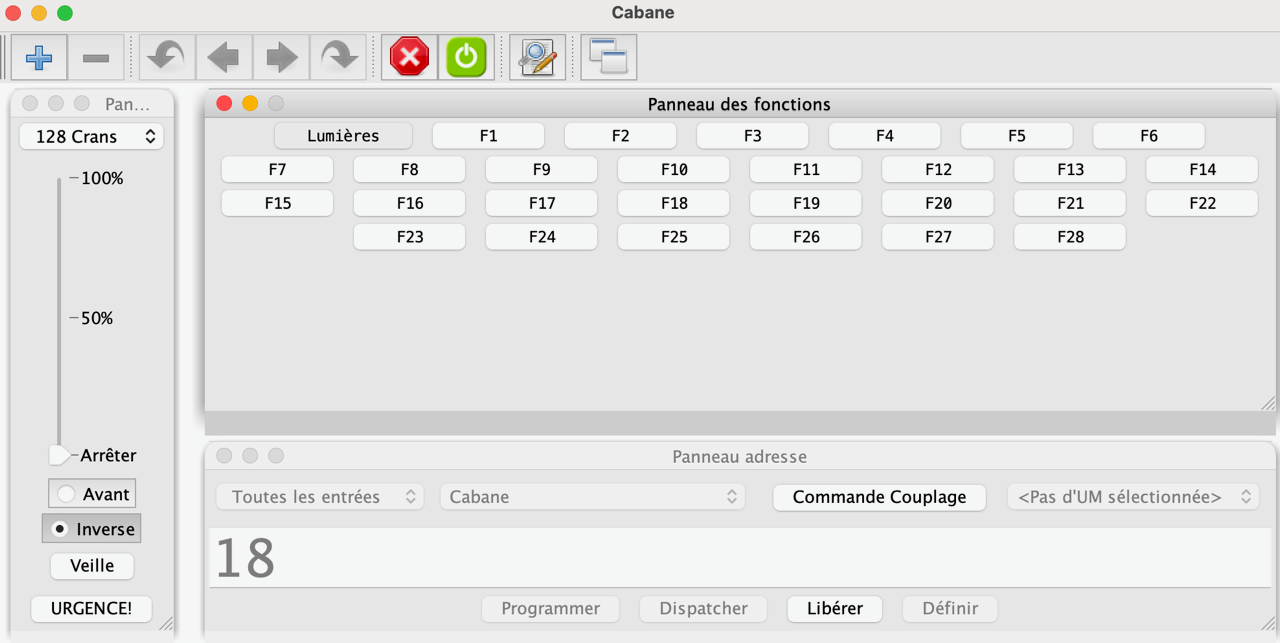Click the speed slider at 50% mark

tap(59, 318)
